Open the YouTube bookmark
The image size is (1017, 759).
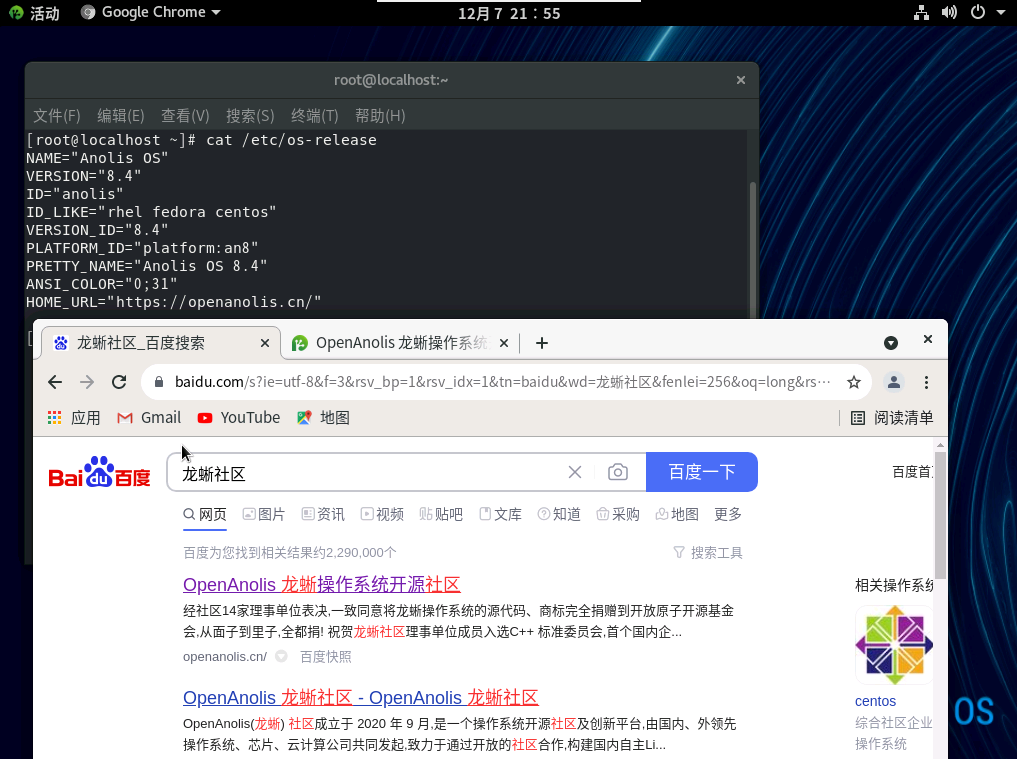(x=238, y=418)
